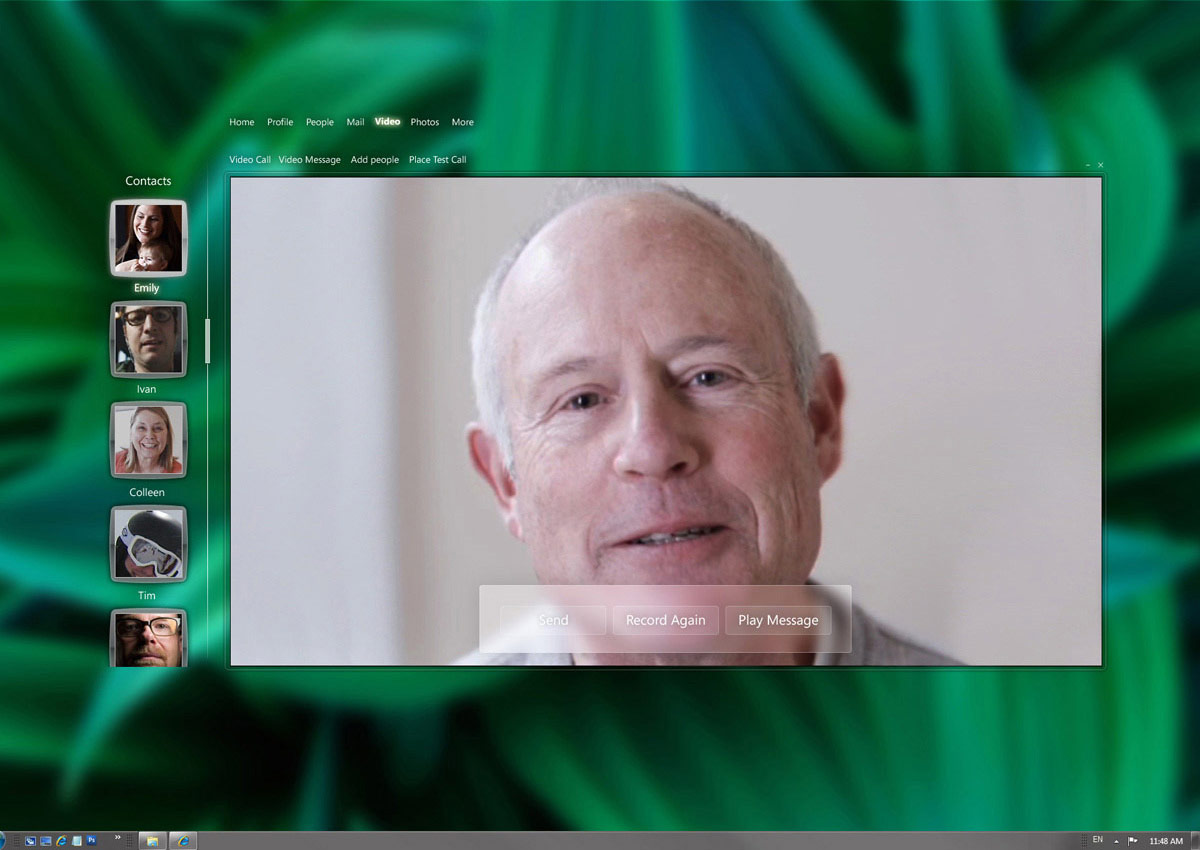Minimize the video window

point(1088,165)
